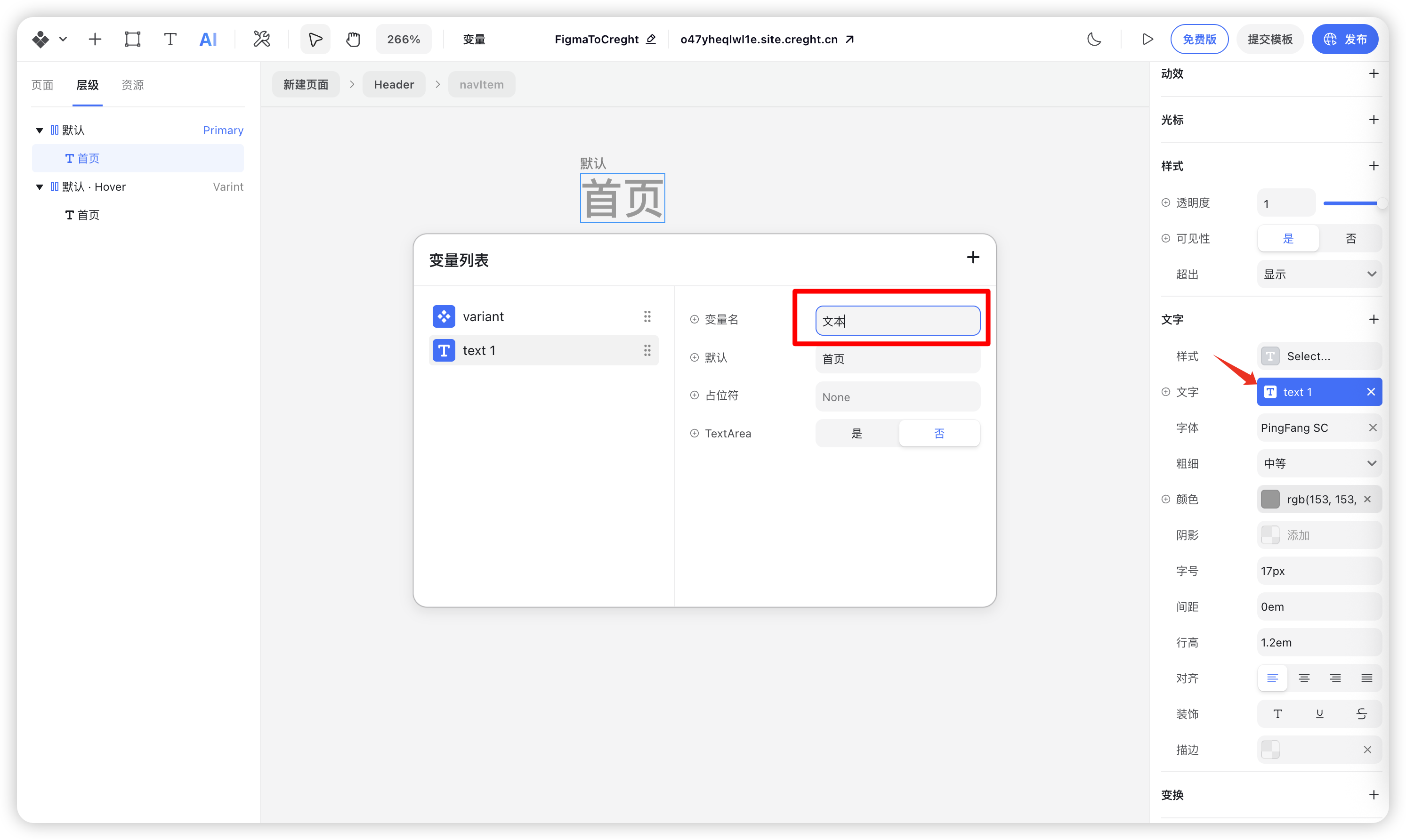Toggle dark mode moon icon

point(1094,39)
